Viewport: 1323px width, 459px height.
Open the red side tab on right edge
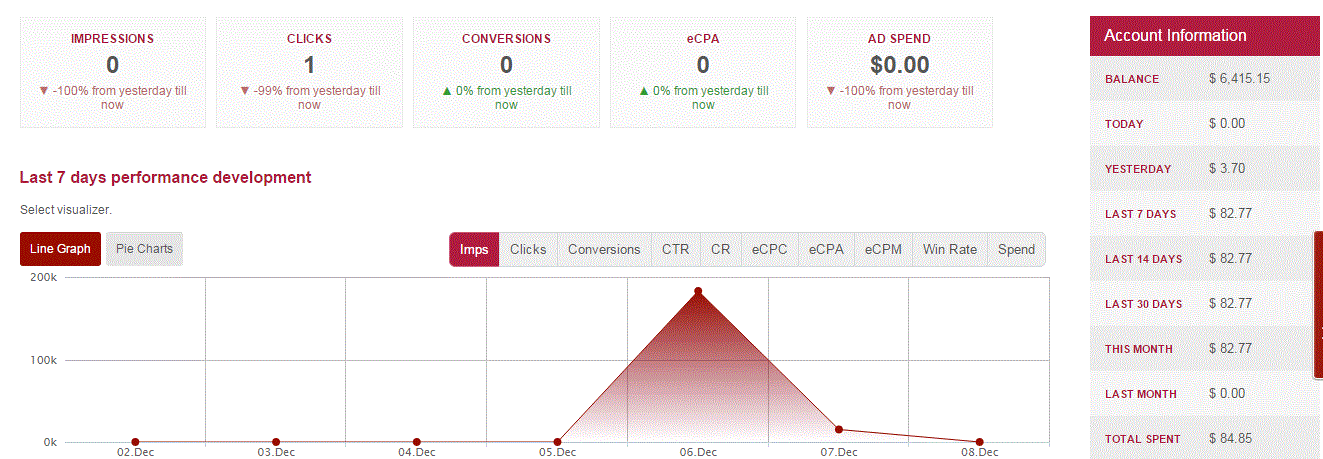(1318, 305)
